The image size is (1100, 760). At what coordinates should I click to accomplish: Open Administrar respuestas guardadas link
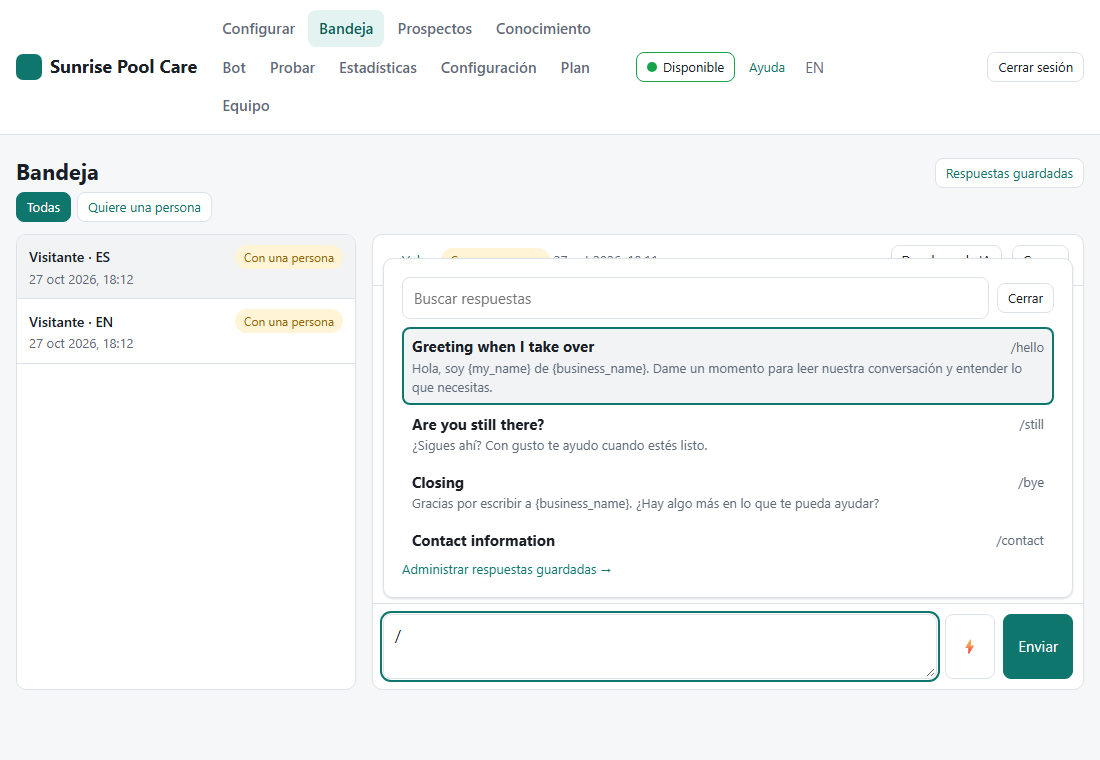coord(507,570)
